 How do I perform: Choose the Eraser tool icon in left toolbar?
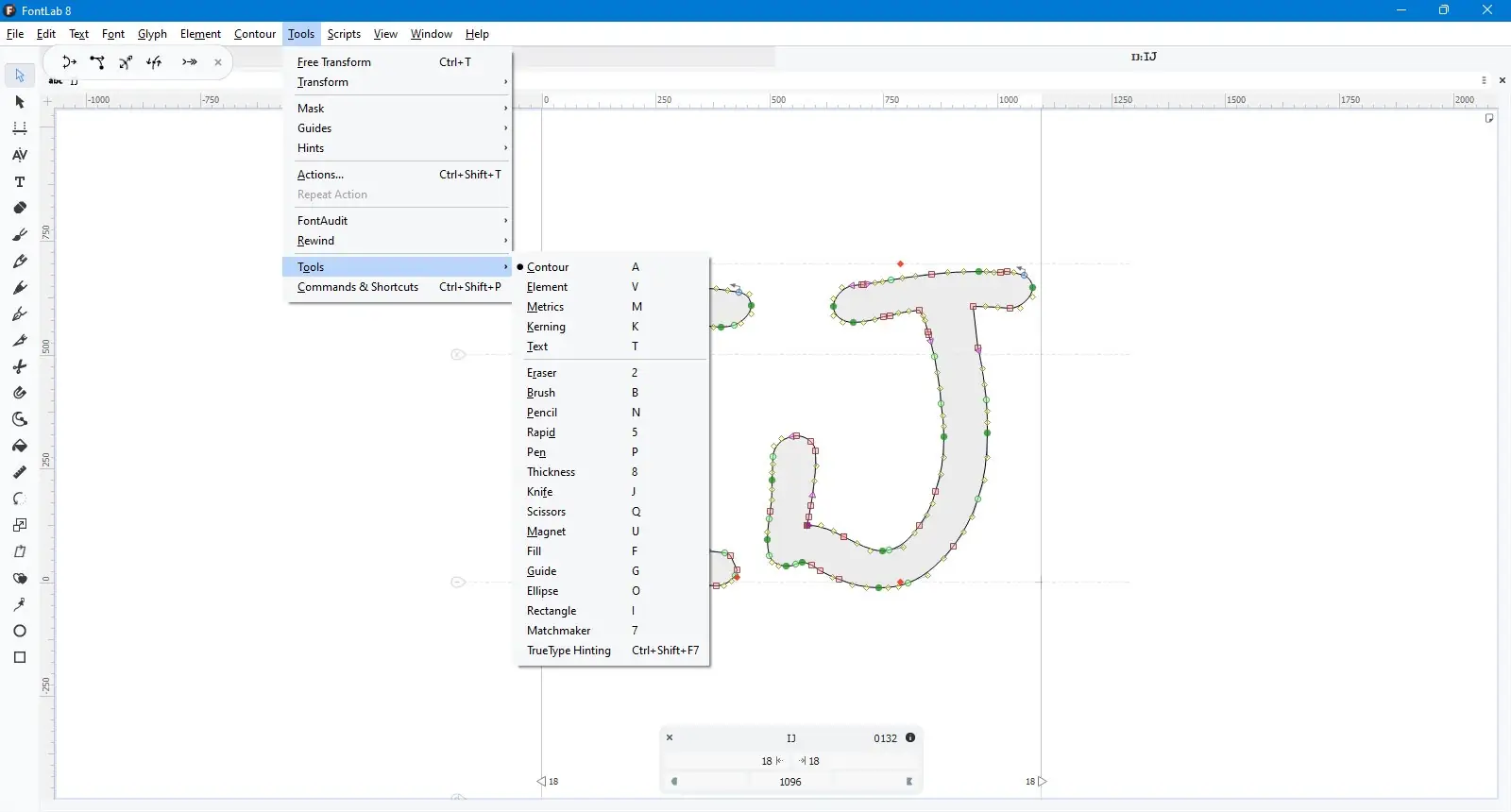coord(20,208)
